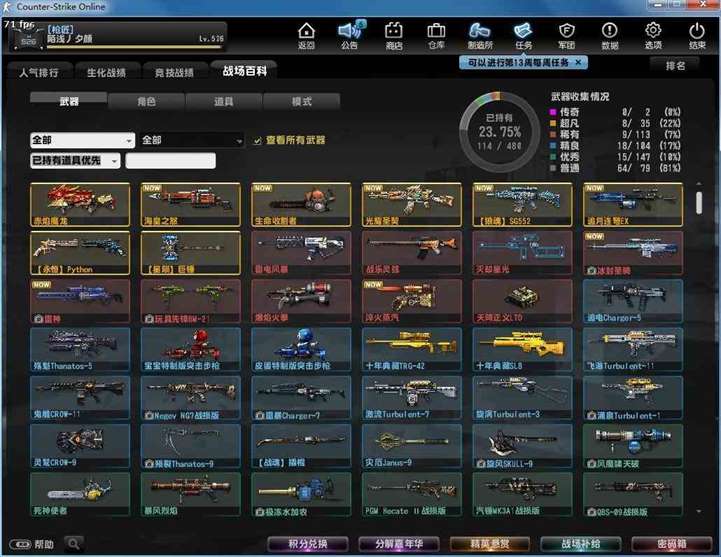Select the 海皇之怒 weapon card
The width and height of the screenshot is (721, 557).
click(190, 204)
